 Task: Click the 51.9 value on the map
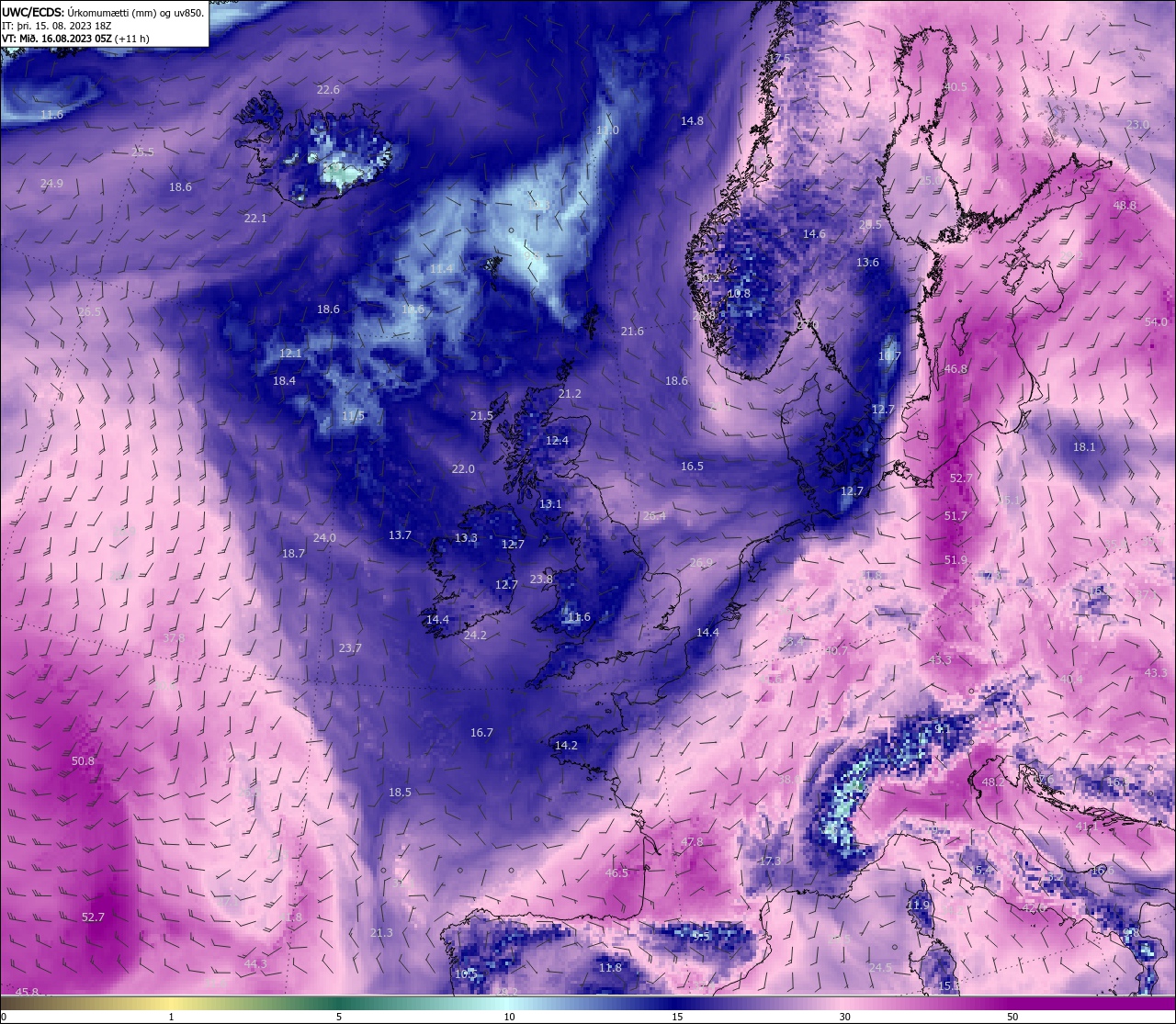tap(955, 560)
